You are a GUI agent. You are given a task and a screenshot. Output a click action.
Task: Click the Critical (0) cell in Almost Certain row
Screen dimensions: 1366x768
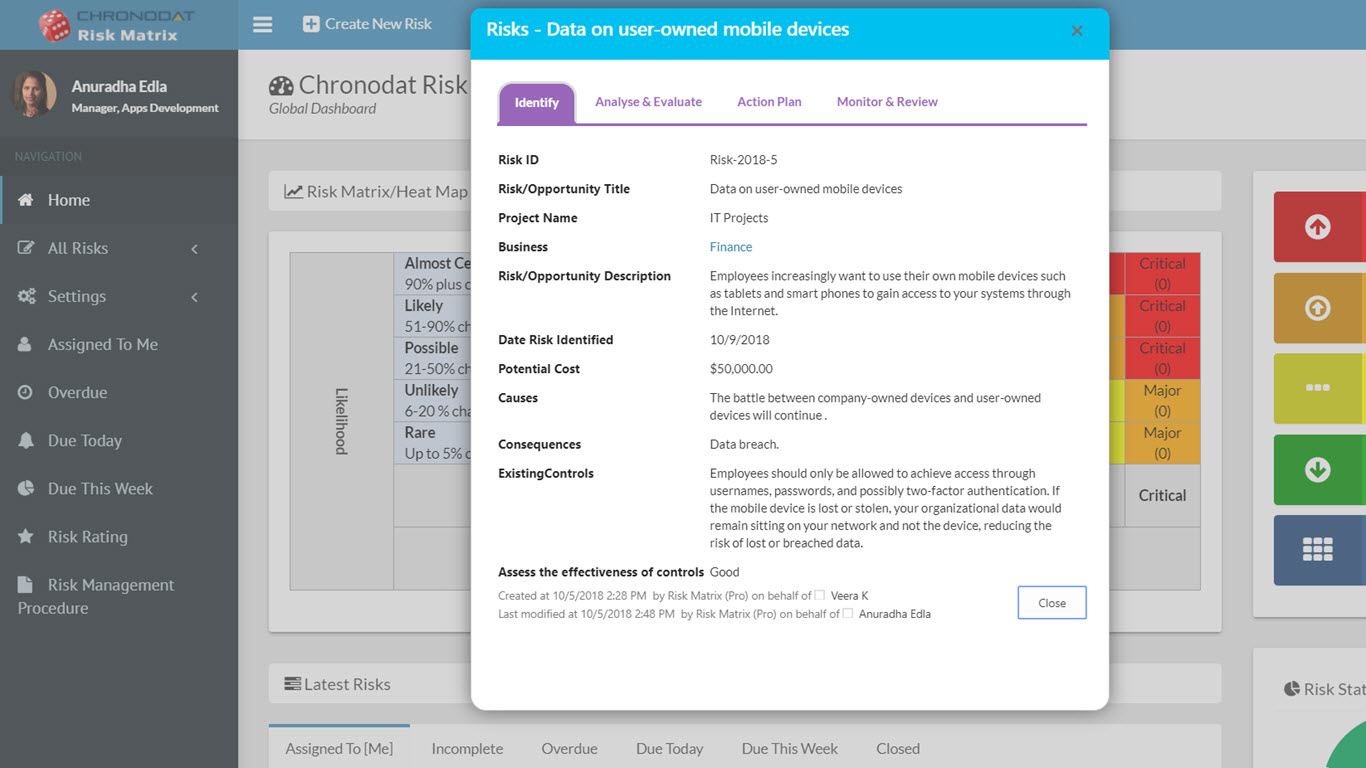pos(1162,274)
